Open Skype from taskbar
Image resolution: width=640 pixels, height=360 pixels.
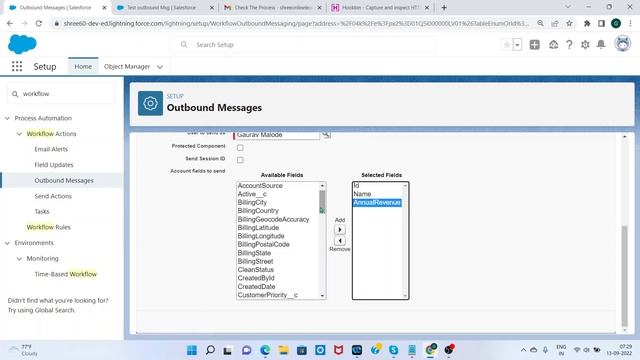pyautogui.click(x=393, y=350)
